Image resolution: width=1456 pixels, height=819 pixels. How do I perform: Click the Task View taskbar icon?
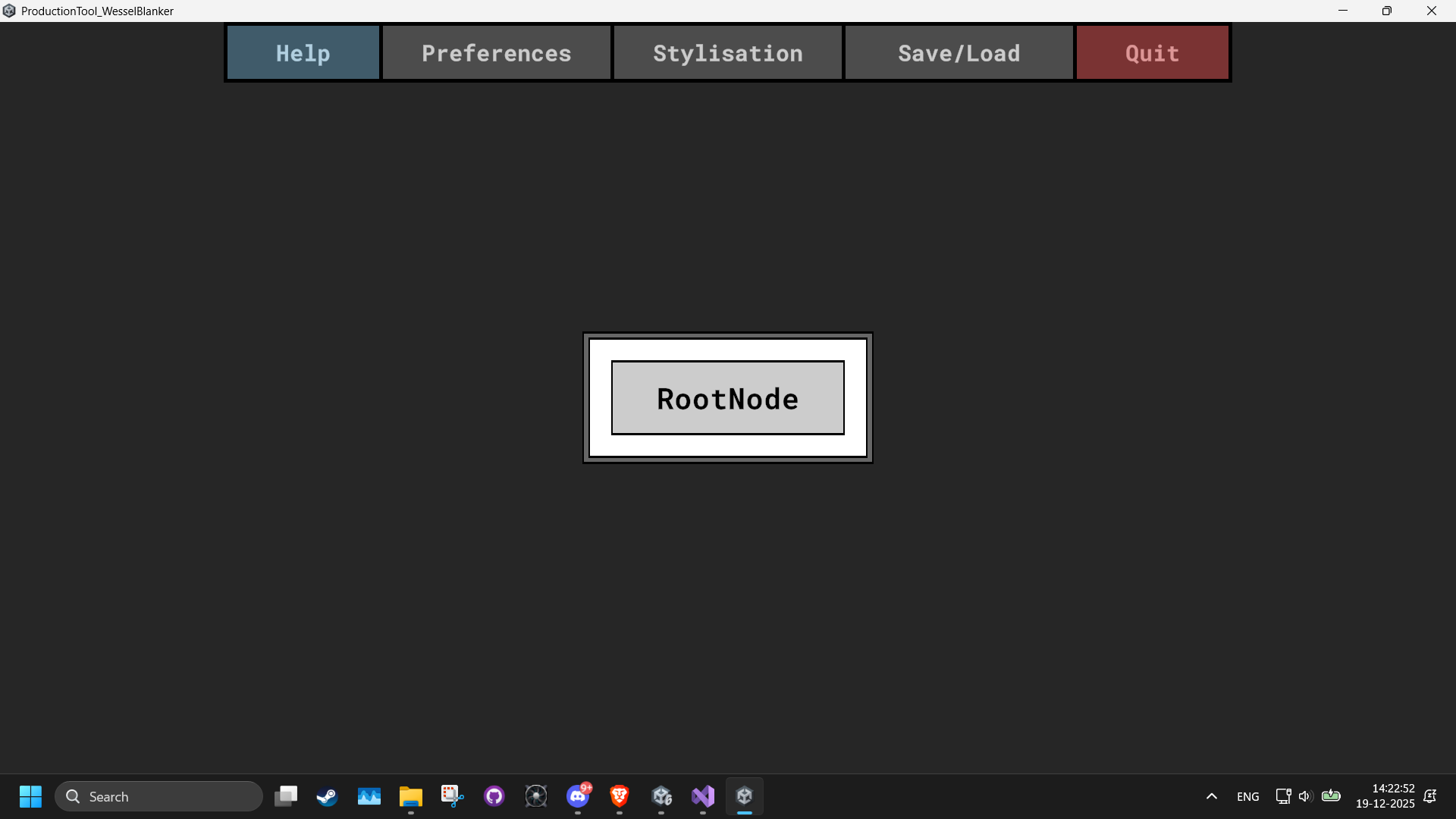286,796
